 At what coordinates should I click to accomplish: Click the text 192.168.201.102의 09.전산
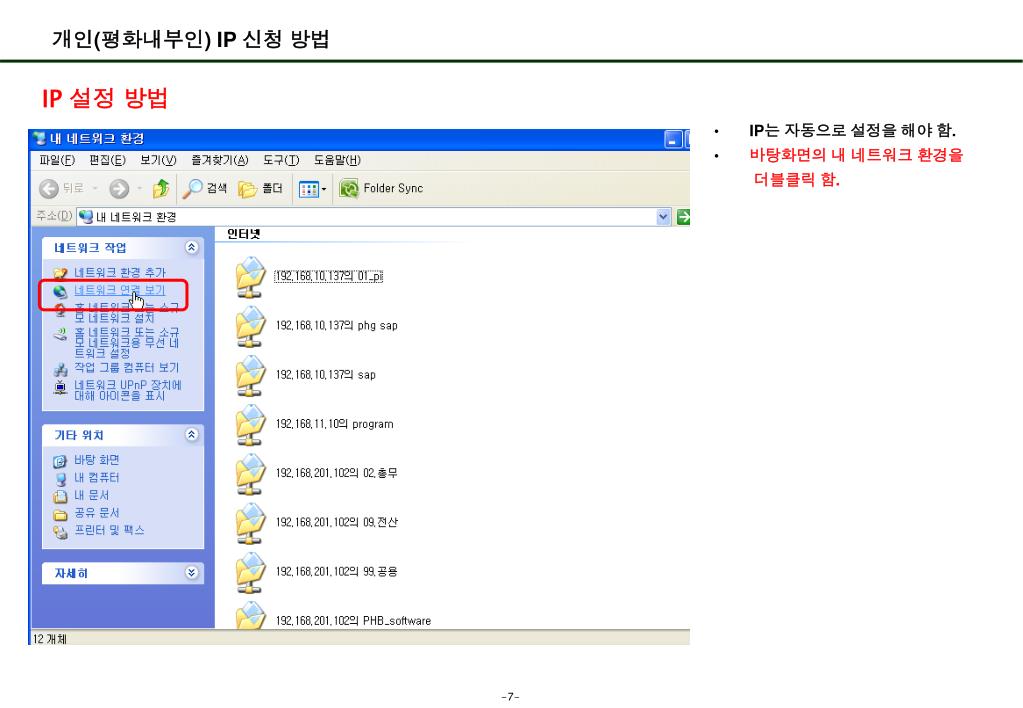(337, 522)
